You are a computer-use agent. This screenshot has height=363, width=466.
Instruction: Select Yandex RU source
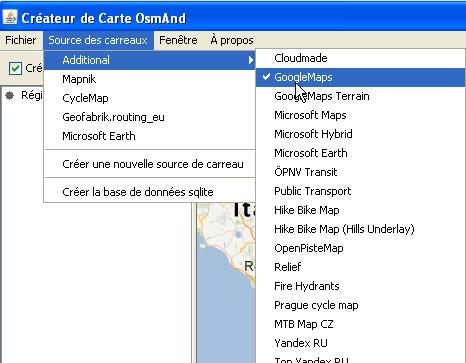pyautogui.click(x=360, y=343)
